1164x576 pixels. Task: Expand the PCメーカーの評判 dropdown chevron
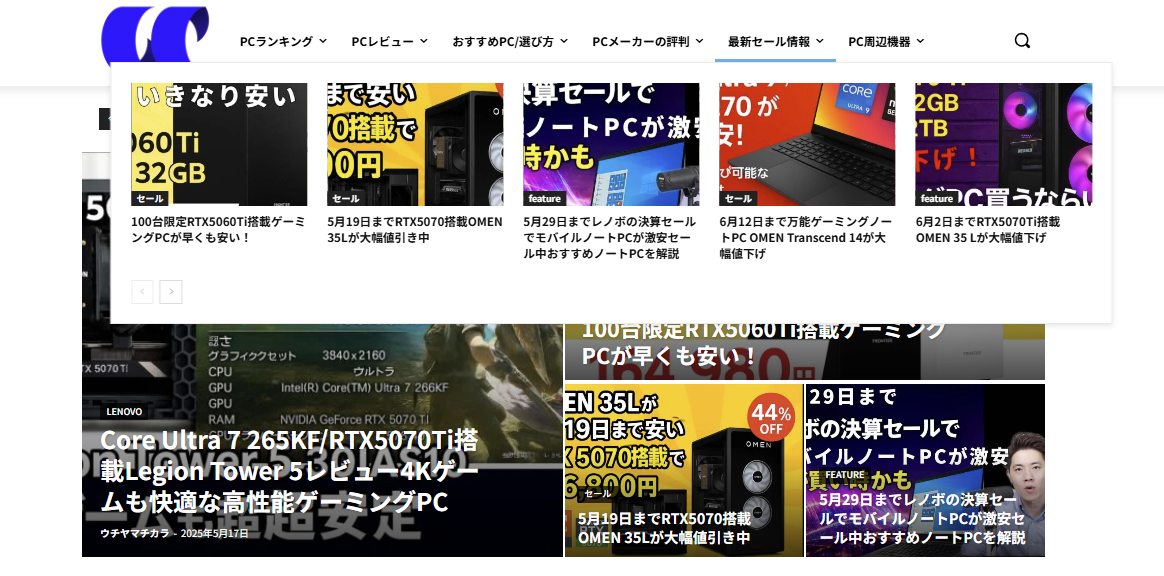tap(699, 42)
